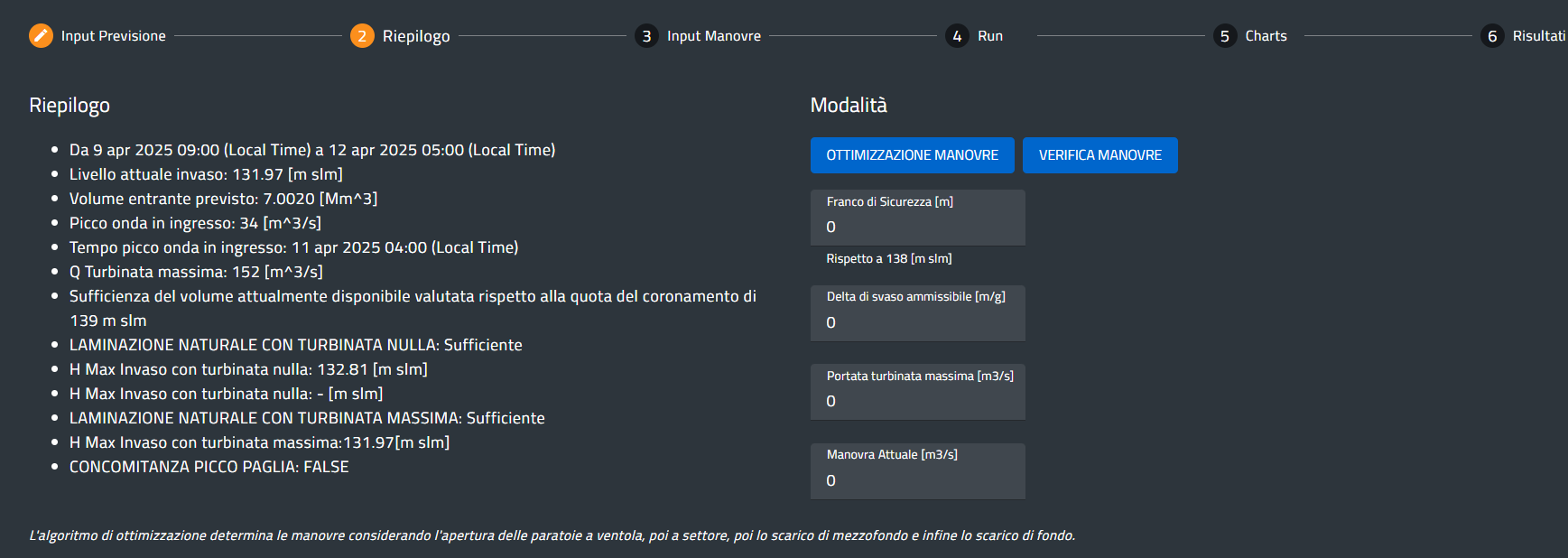Switch to the Run step label
This screenshot has height=558, width=1568.
click(990, 36)
